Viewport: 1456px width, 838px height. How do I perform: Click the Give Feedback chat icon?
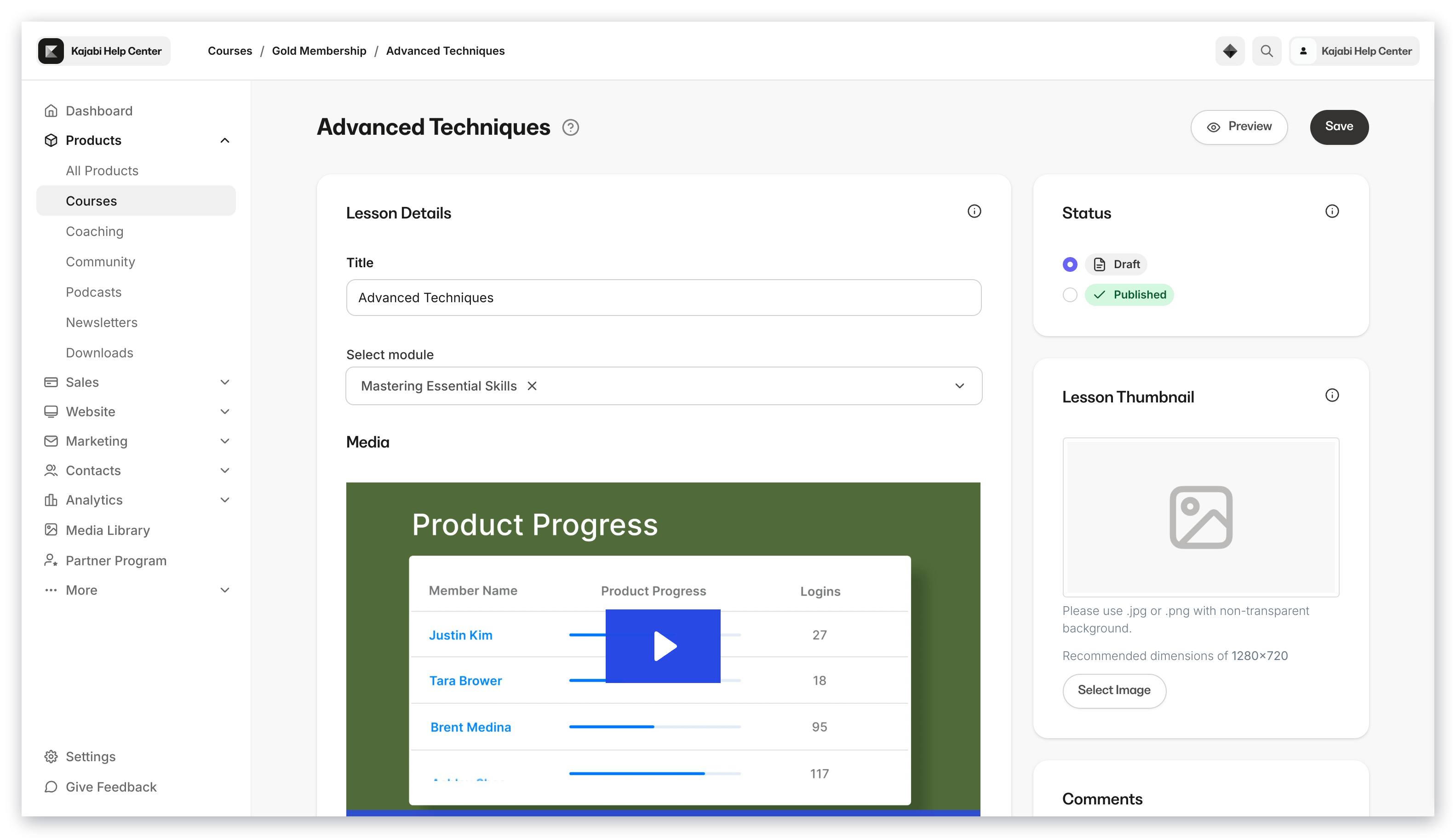click(51, 787)
